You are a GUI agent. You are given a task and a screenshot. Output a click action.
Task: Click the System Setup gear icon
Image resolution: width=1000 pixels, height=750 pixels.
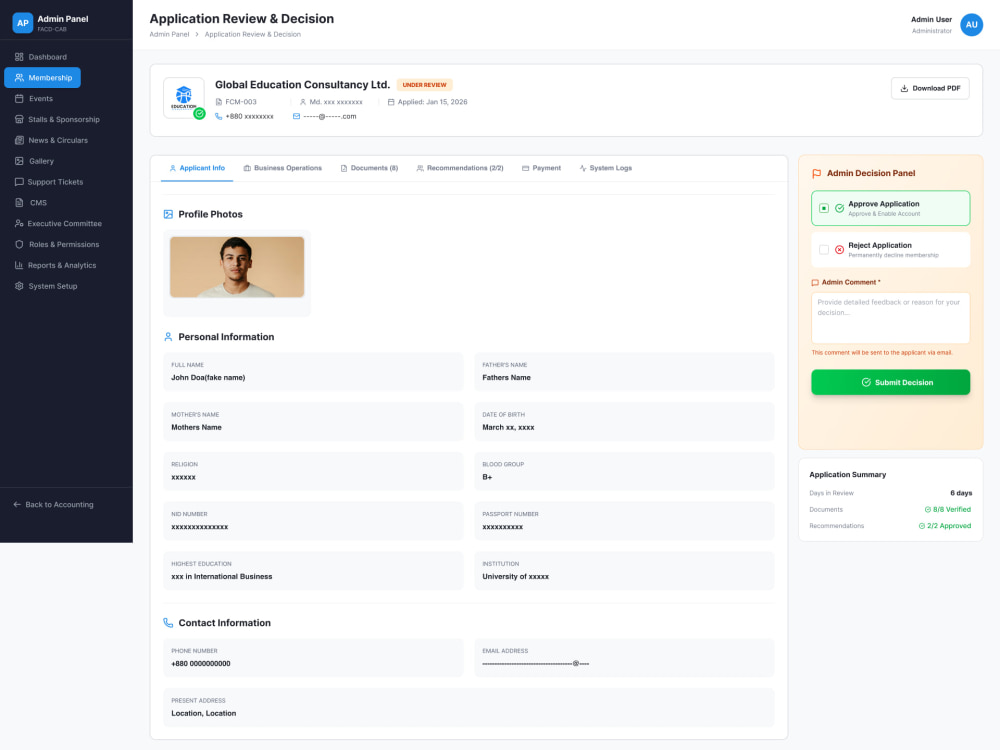19,286
